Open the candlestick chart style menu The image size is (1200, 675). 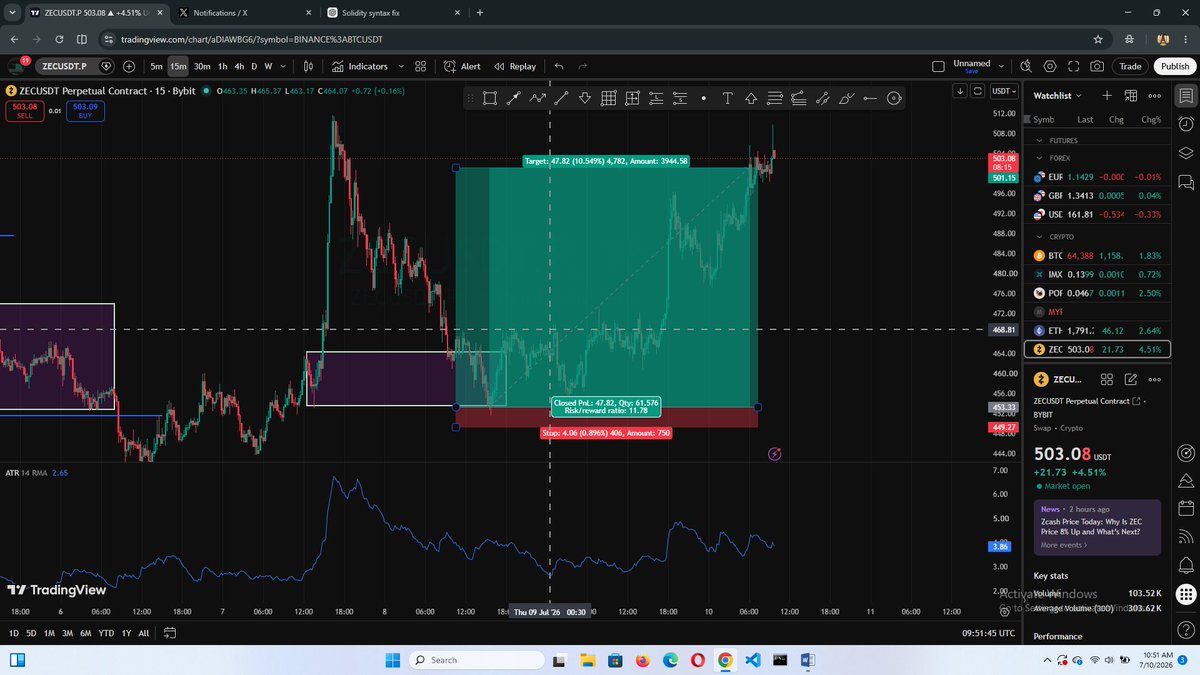tap(308, 66)
